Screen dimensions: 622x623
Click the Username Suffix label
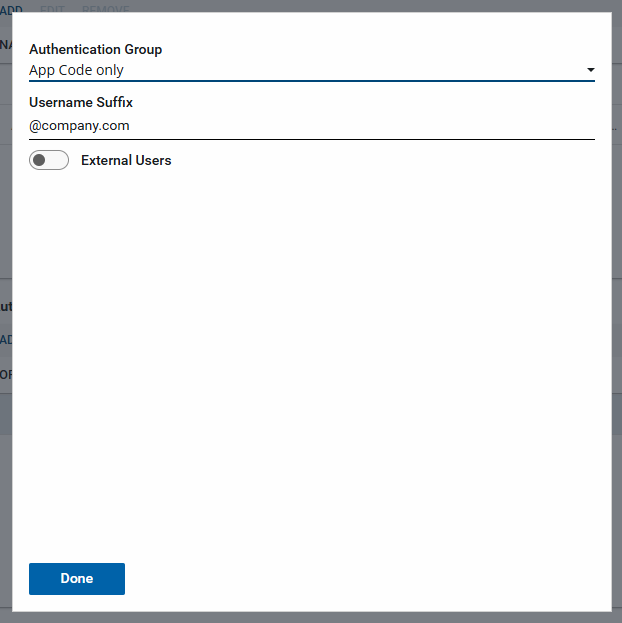[81, 102]
